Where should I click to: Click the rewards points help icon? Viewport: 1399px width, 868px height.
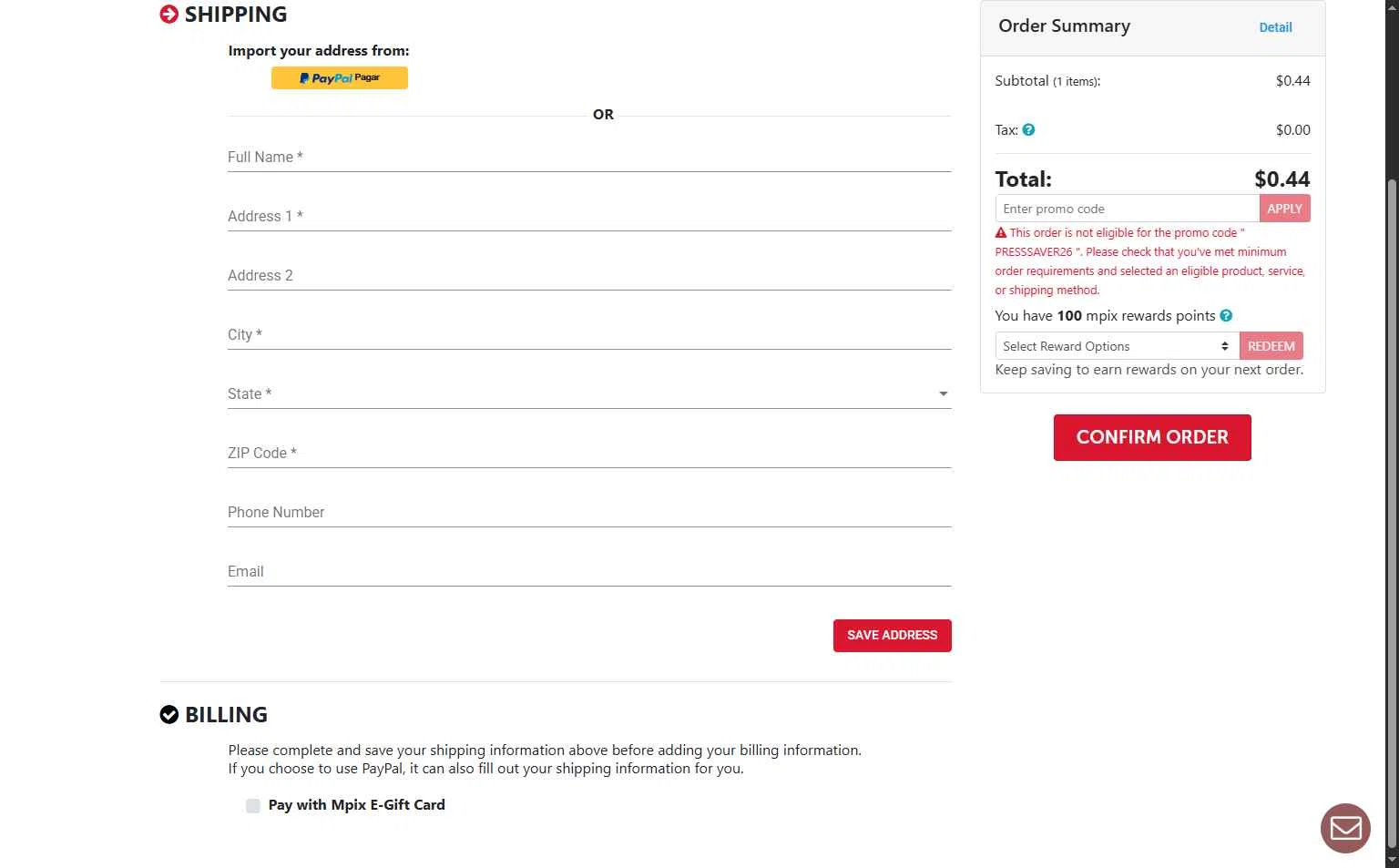1226,316
